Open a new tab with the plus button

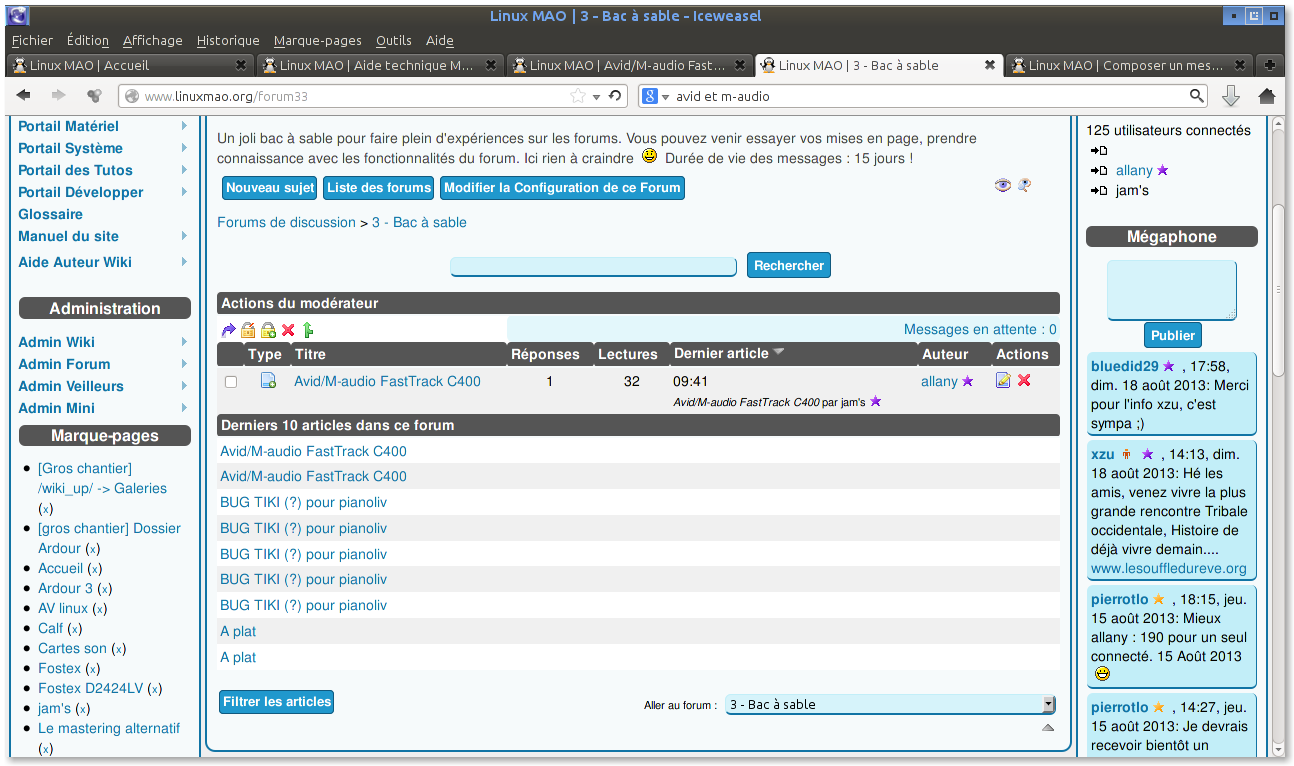pos(1270,65)
